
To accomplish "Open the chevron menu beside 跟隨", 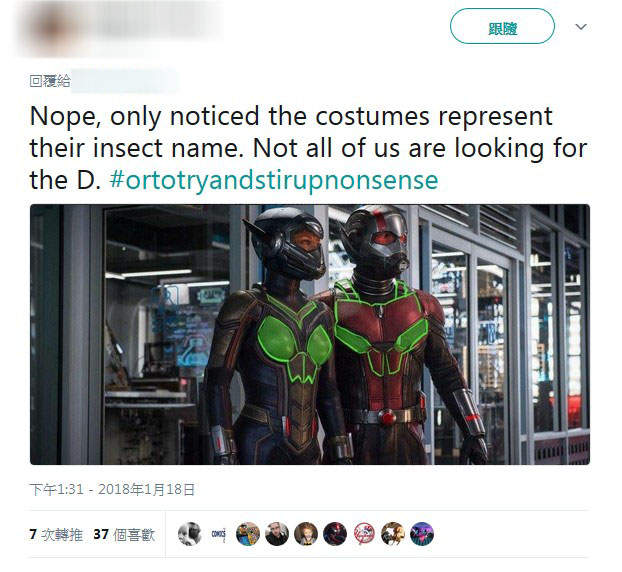I will pyautogui.click(x=581, y=27).
